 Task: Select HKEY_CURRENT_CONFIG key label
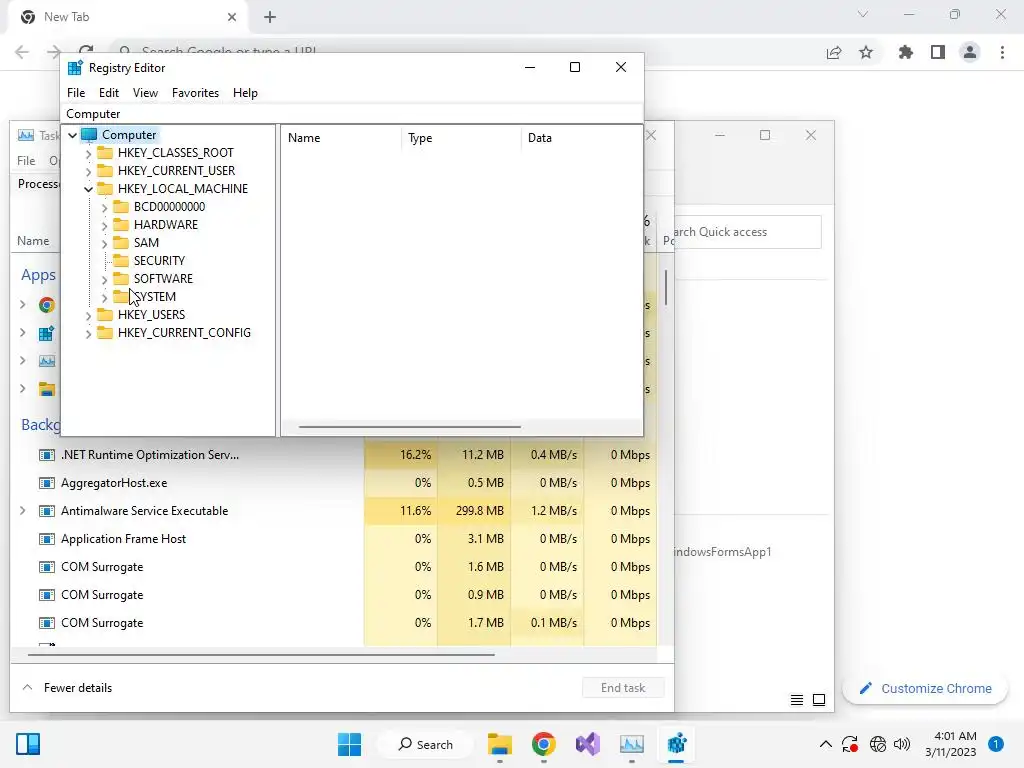coord(184,333)
